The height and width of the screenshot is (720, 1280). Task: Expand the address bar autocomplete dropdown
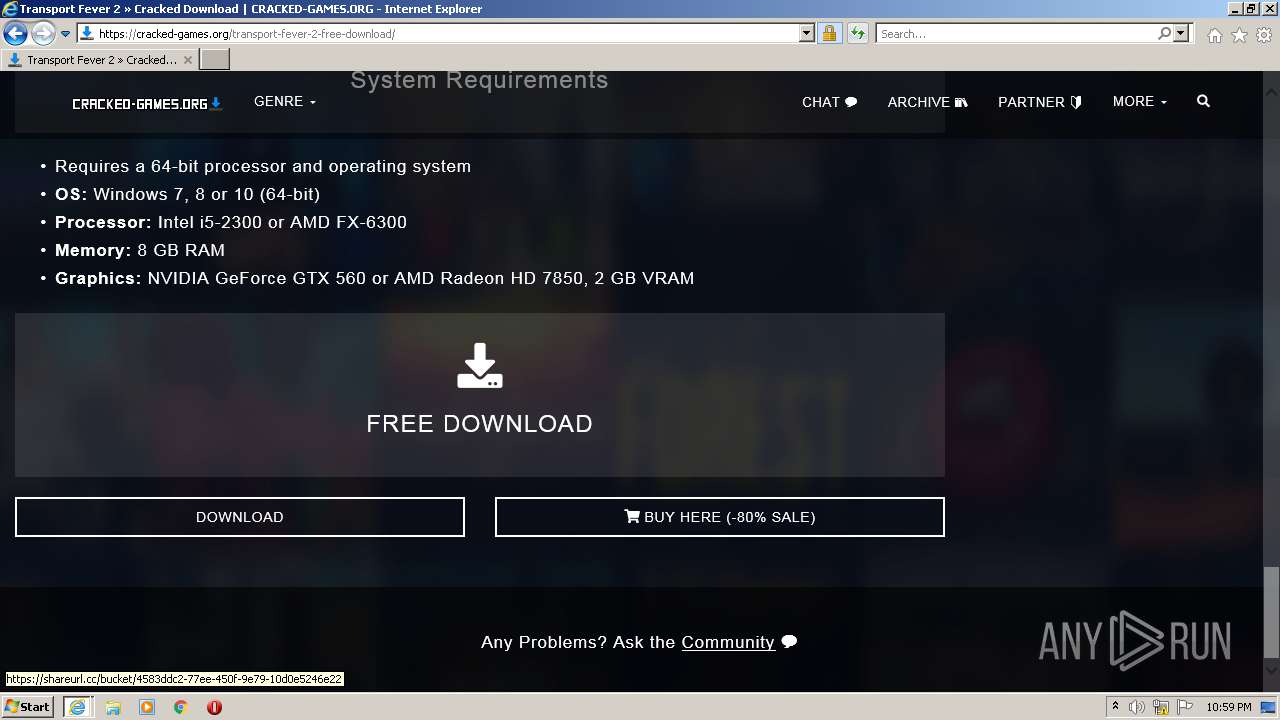(807, 34)
